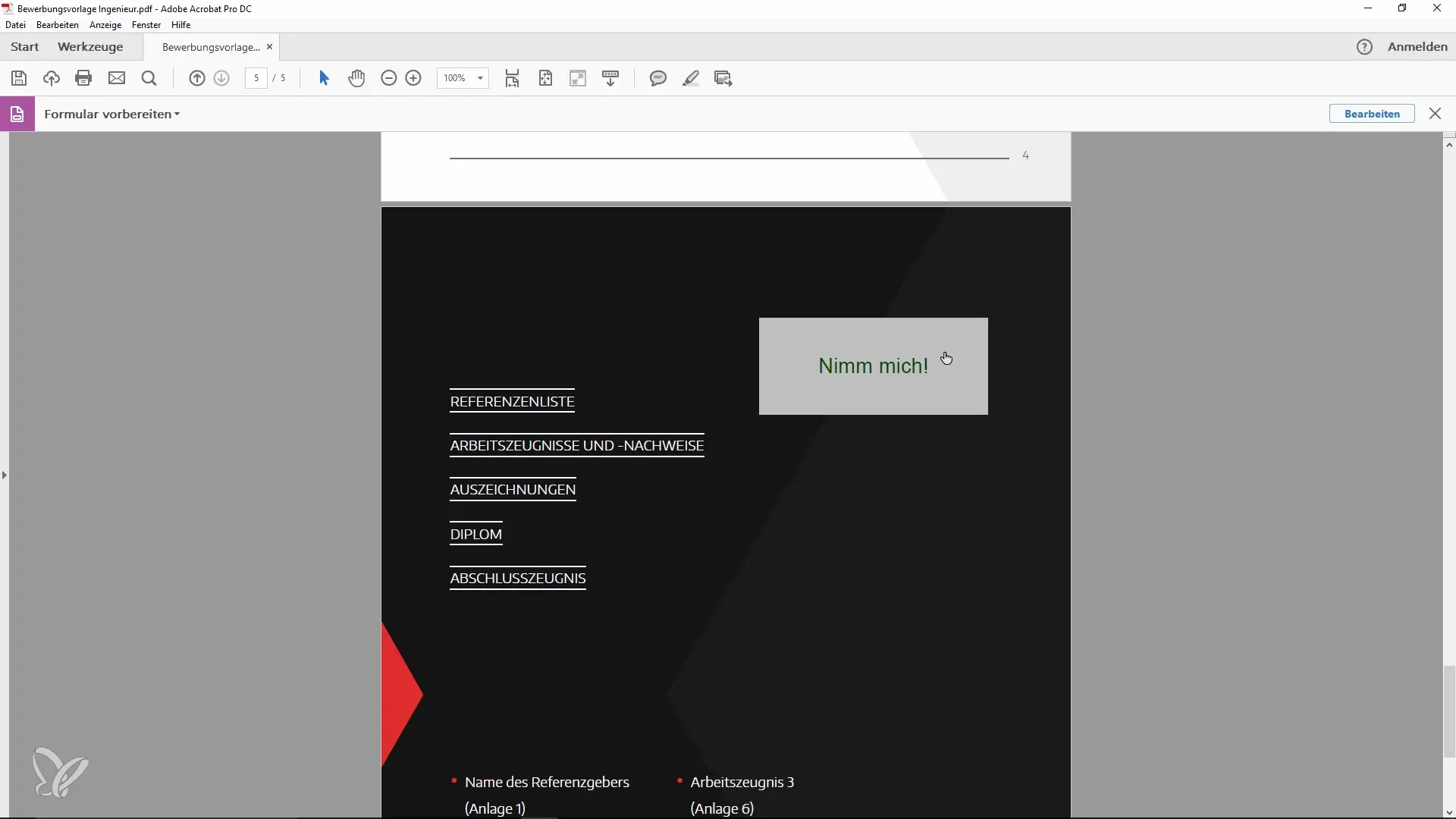Click the vertical scrollbar thumb
Viewport: 1456px width, 819px height.
pyautogui.click(x=1449, y=711)
